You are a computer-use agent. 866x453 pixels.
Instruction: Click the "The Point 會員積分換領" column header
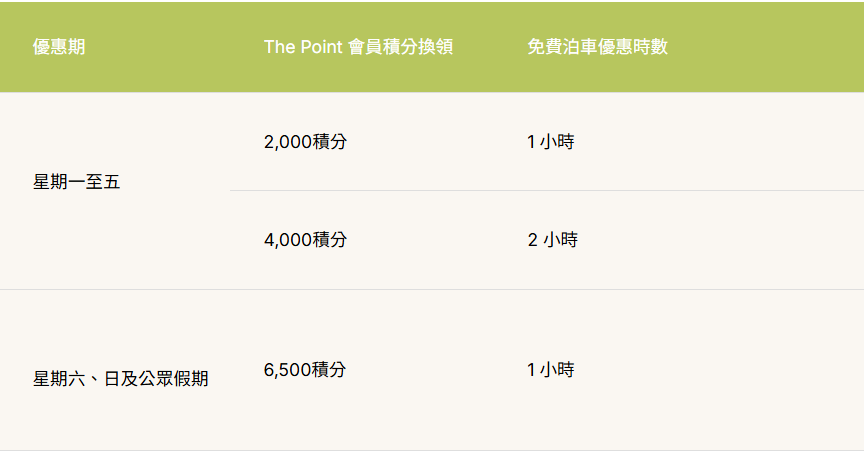(358, 48)
